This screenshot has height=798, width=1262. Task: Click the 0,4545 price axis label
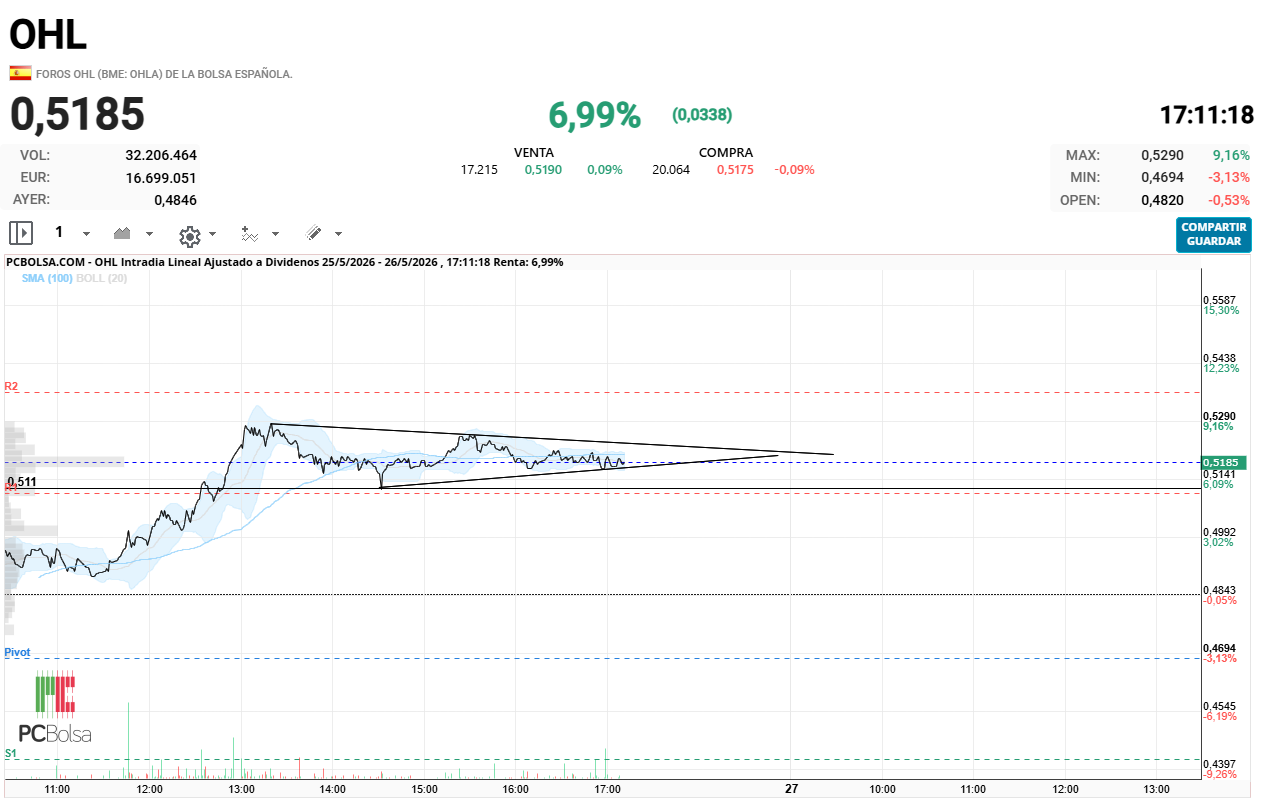1220,706
